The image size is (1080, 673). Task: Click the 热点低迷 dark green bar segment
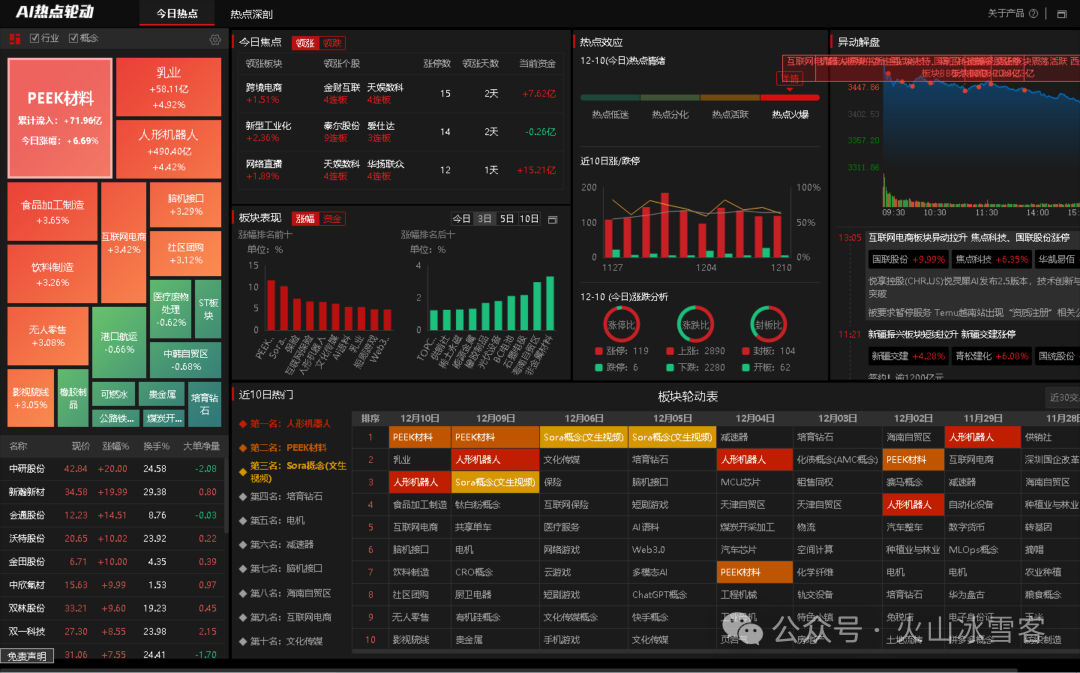tap(610, 98)
